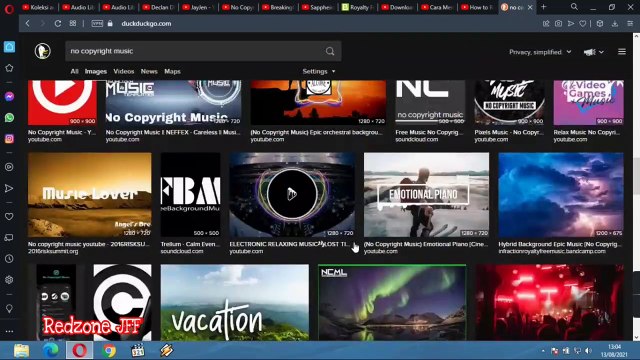Add page to favorites heart in toolbar
This screenshot has height=360, width=640.
583,24
